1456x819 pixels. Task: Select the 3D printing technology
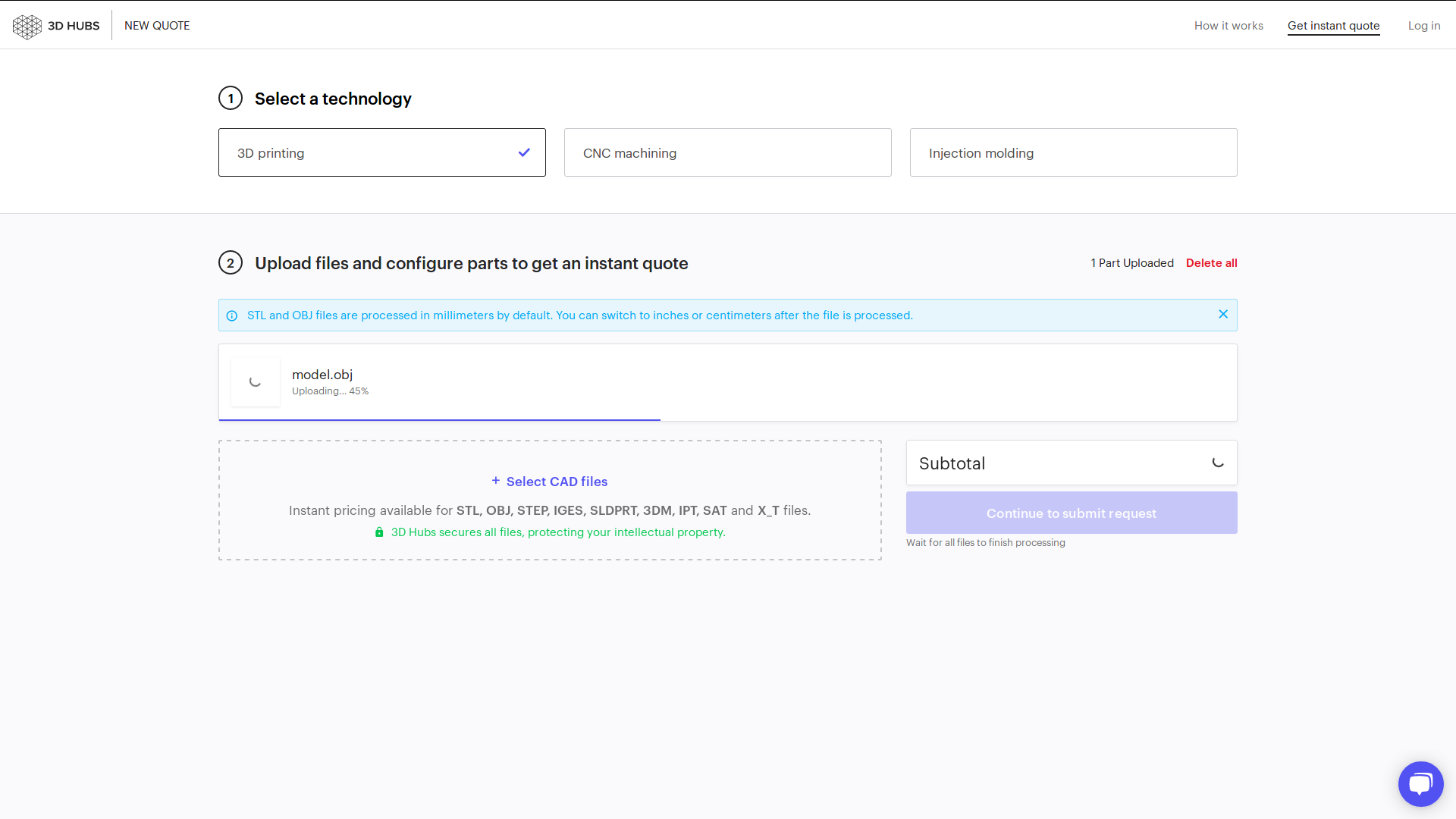point(382,152)
